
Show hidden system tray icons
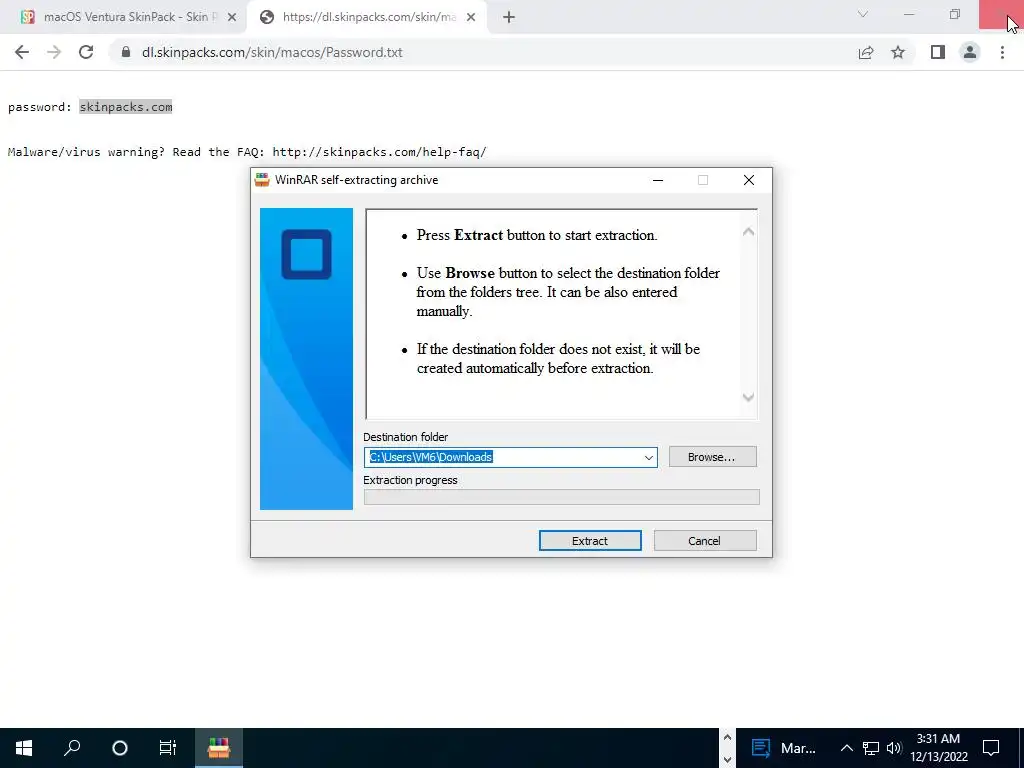846,748
